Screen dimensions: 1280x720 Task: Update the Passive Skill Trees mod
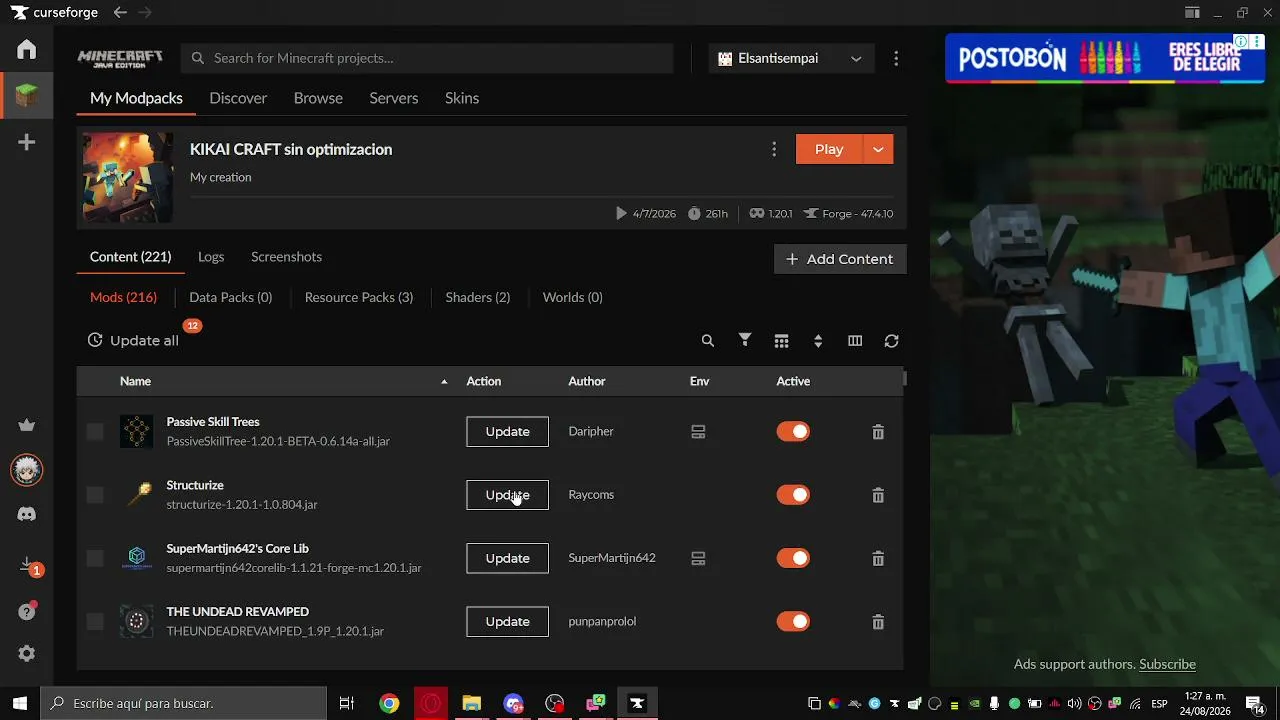coord(507,431)
